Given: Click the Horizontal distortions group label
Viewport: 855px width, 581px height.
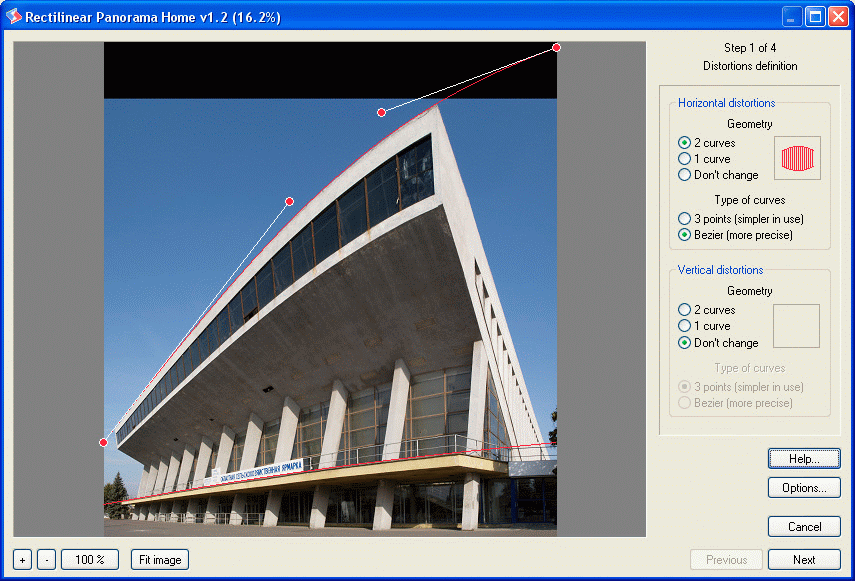Looking at the screenshot, I should coord(726,103).
